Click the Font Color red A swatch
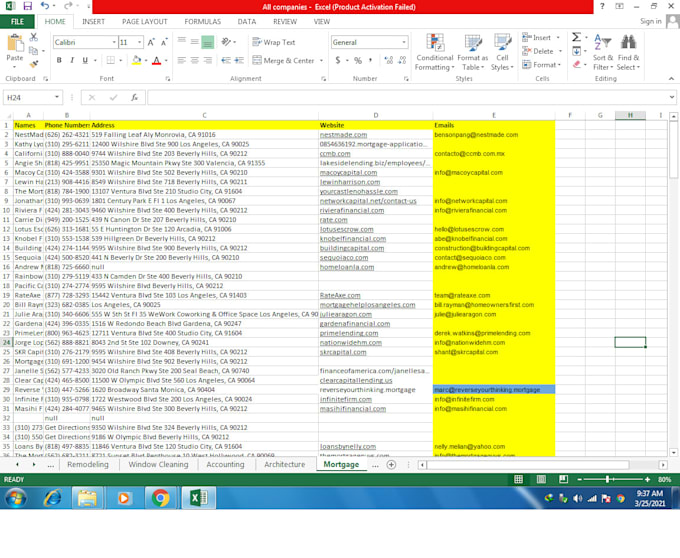 click(x=157, y=60)
